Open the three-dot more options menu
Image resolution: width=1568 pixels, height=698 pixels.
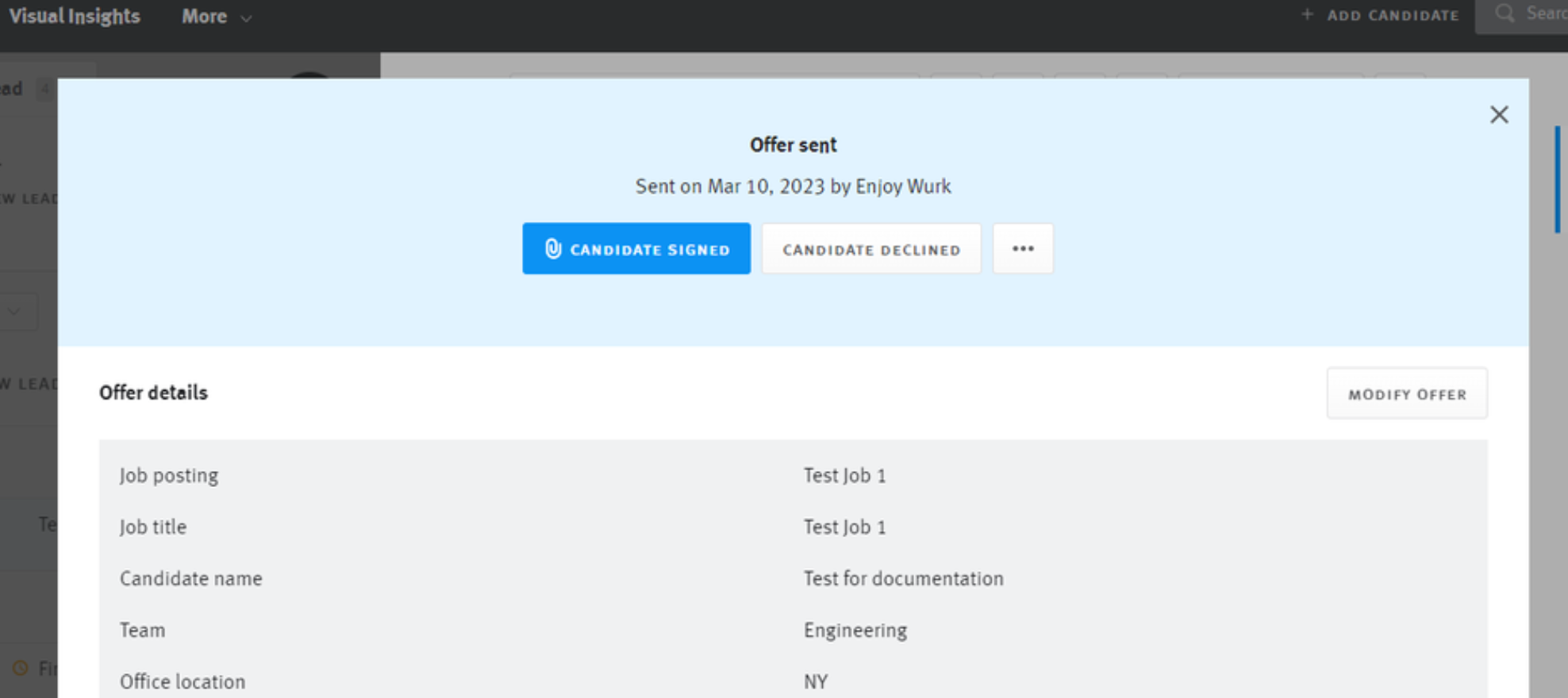point(1023,249)
